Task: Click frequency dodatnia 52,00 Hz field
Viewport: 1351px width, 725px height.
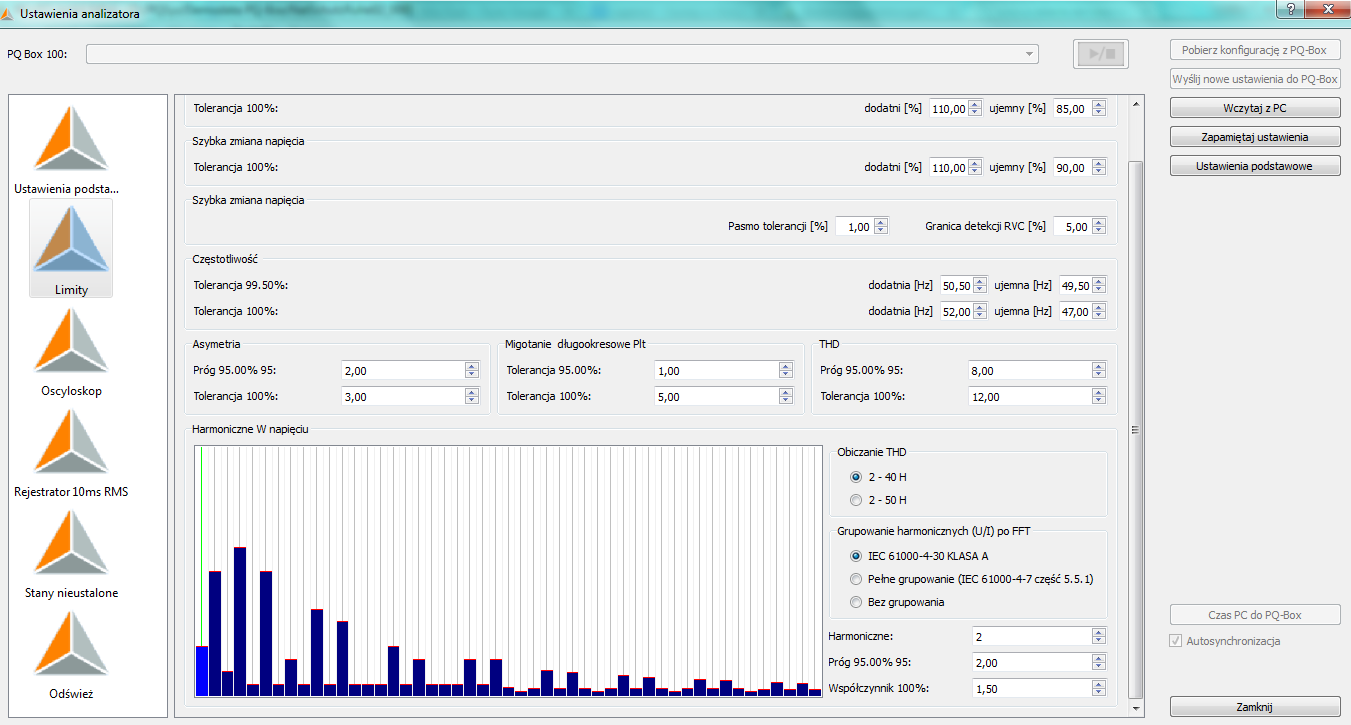Action: [956, 311]
